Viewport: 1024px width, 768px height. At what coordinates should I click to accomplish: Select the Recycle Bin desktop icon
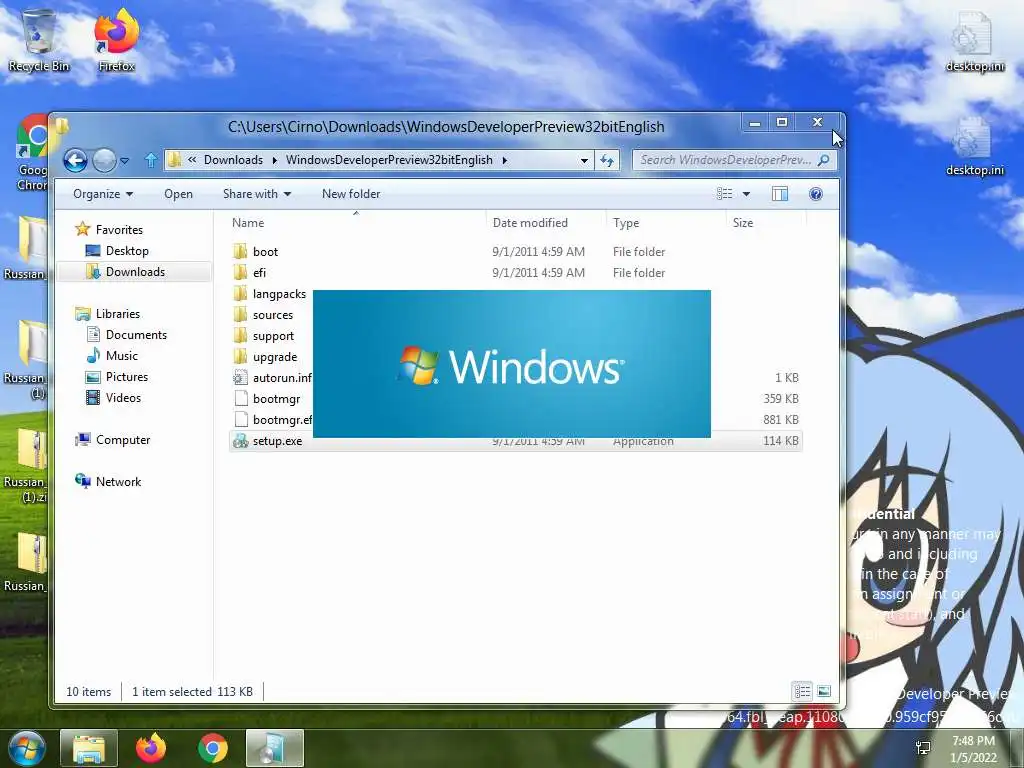pos(38,40)
